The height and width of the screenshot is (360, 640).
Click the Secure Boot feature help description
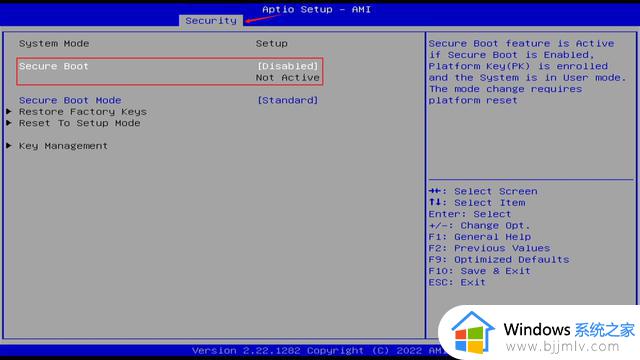(527, 72)
